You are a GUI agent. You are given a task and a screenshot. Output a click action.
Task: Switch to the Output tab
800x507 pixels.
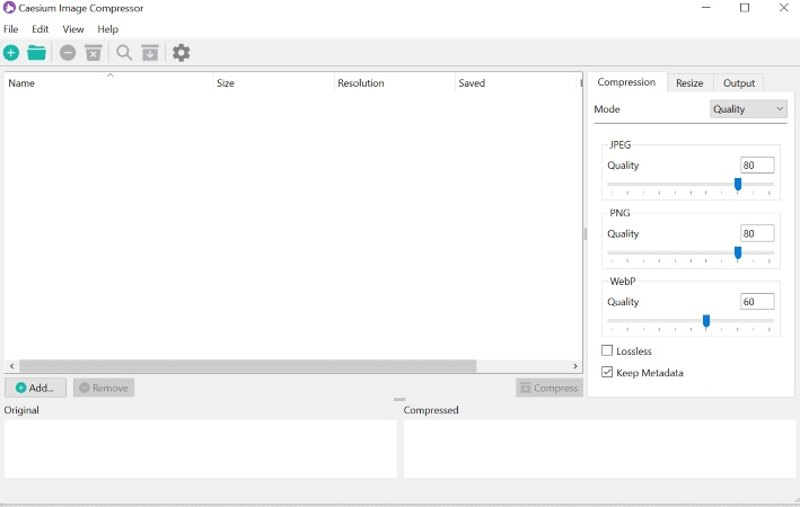click(x=738, y=83)
